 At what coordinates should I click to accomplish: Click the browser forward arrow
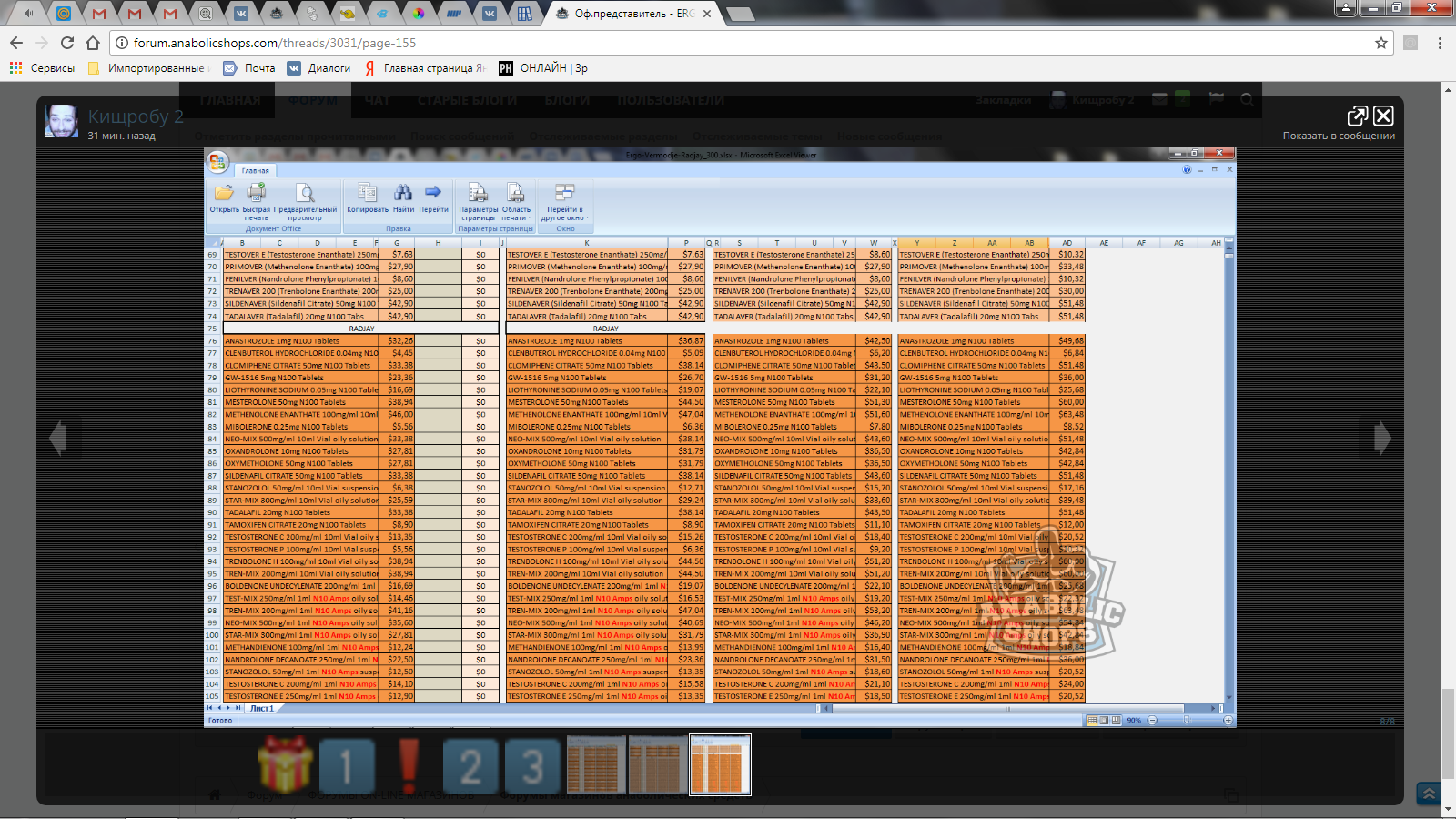pyautogui.click(x=42, y=43)
